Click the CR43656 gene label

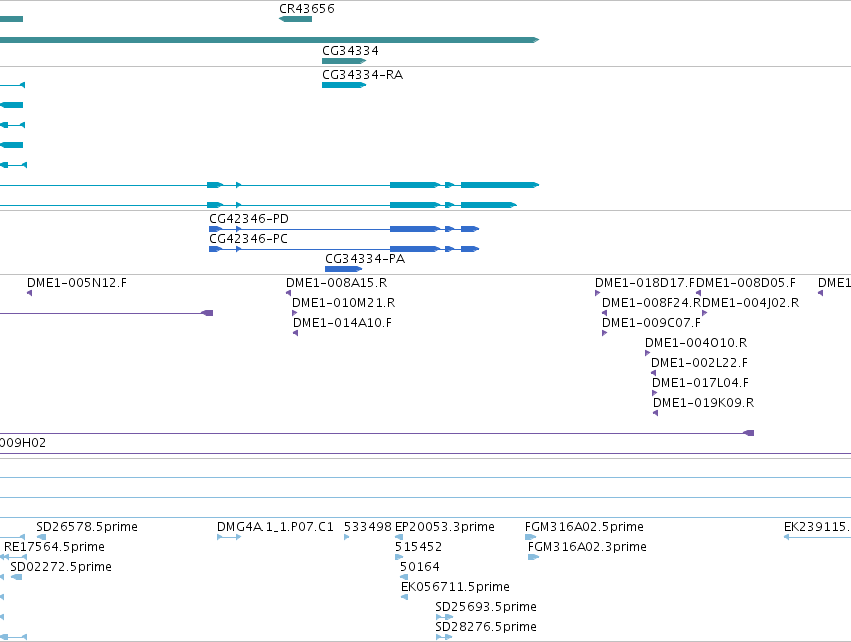coord(307,9)
